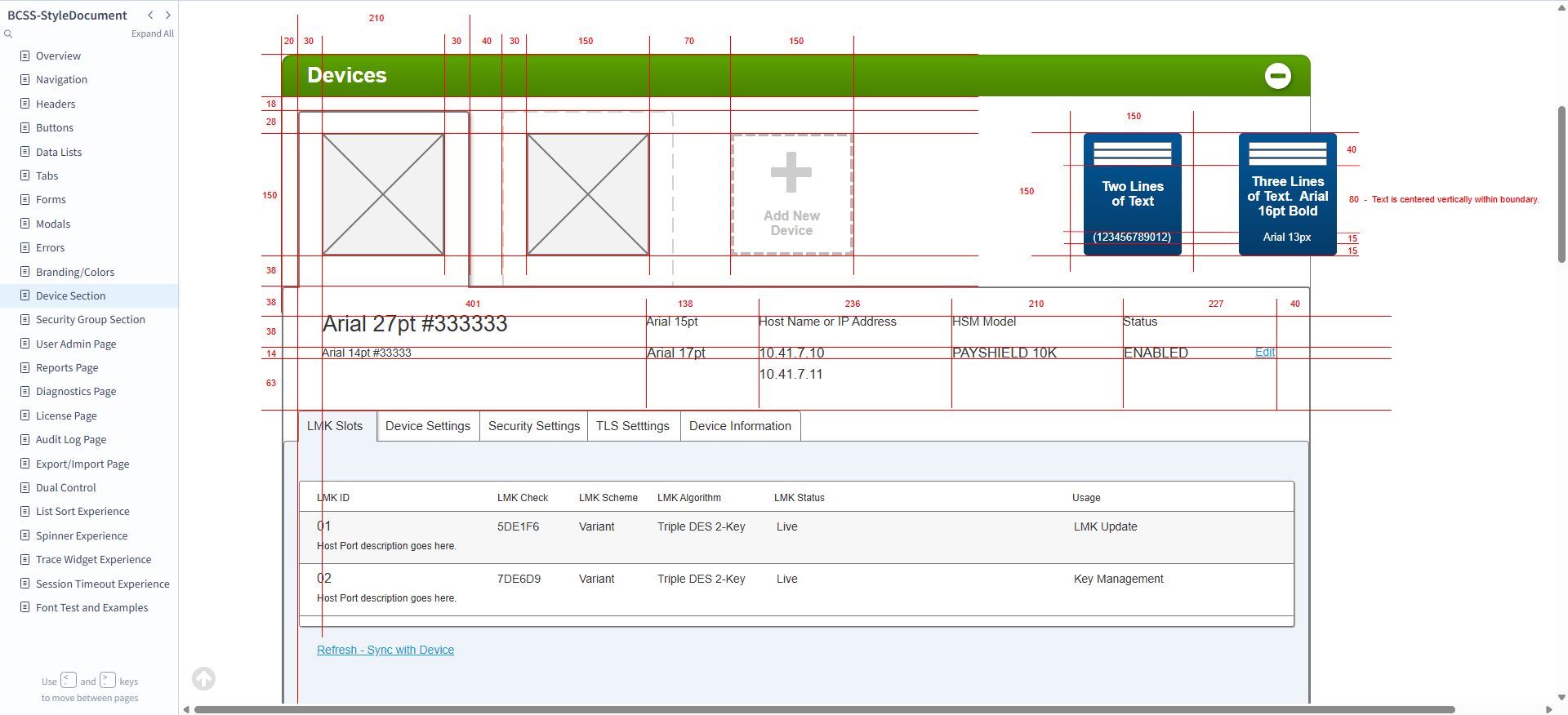This screenshot has height=715, width=1568.
Task: Select the 7DE6D9 check value cell
Action: (x=519, y=579)
